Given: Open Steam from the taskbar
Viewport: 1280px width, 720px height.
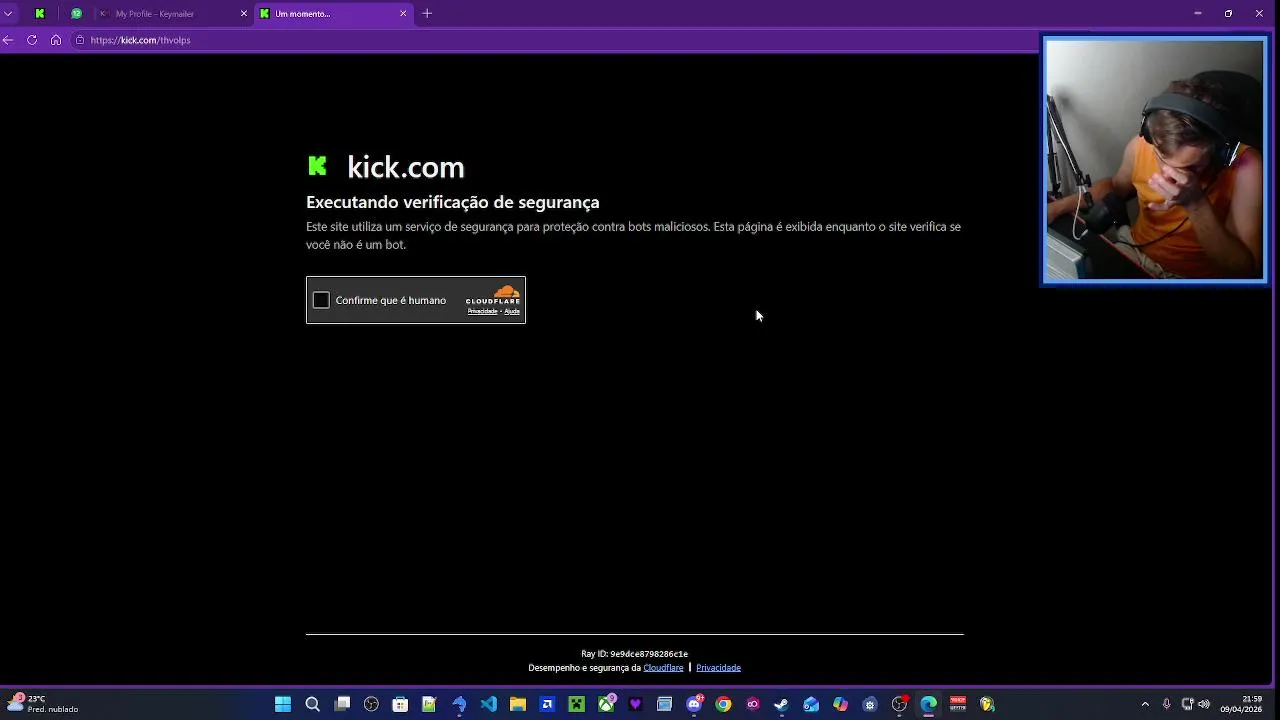Looking at the screenshot, I should tap(782, 704).
